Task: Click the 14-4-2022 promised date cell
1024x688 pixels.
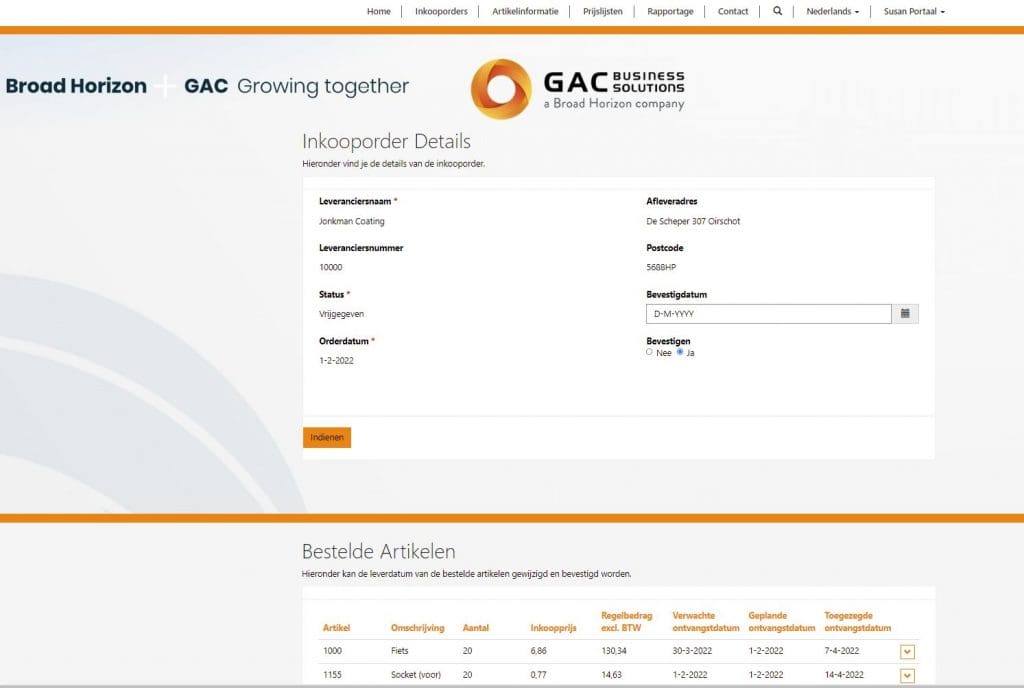Action: point(844,675)
